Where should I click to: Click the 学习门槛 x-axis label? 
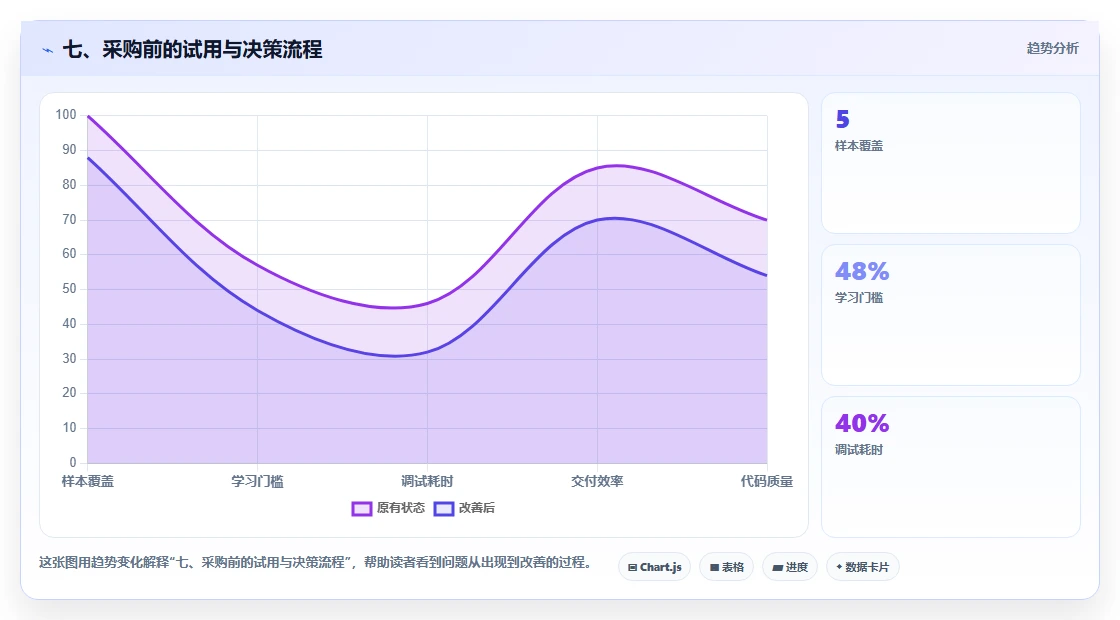pyautogui.click(x=257, y=481)
